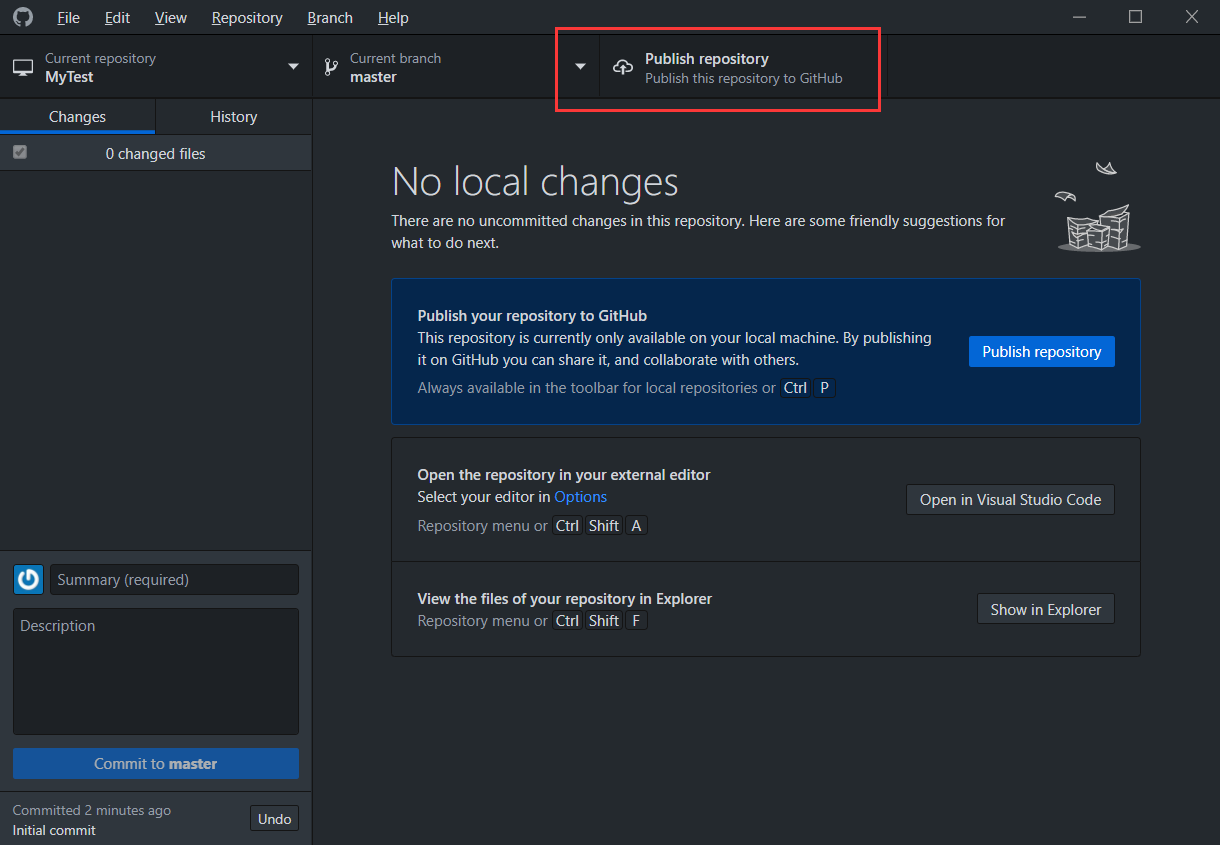Undo the Initial commit
The width and height of the screenshot is (1220, 845).
274,819
